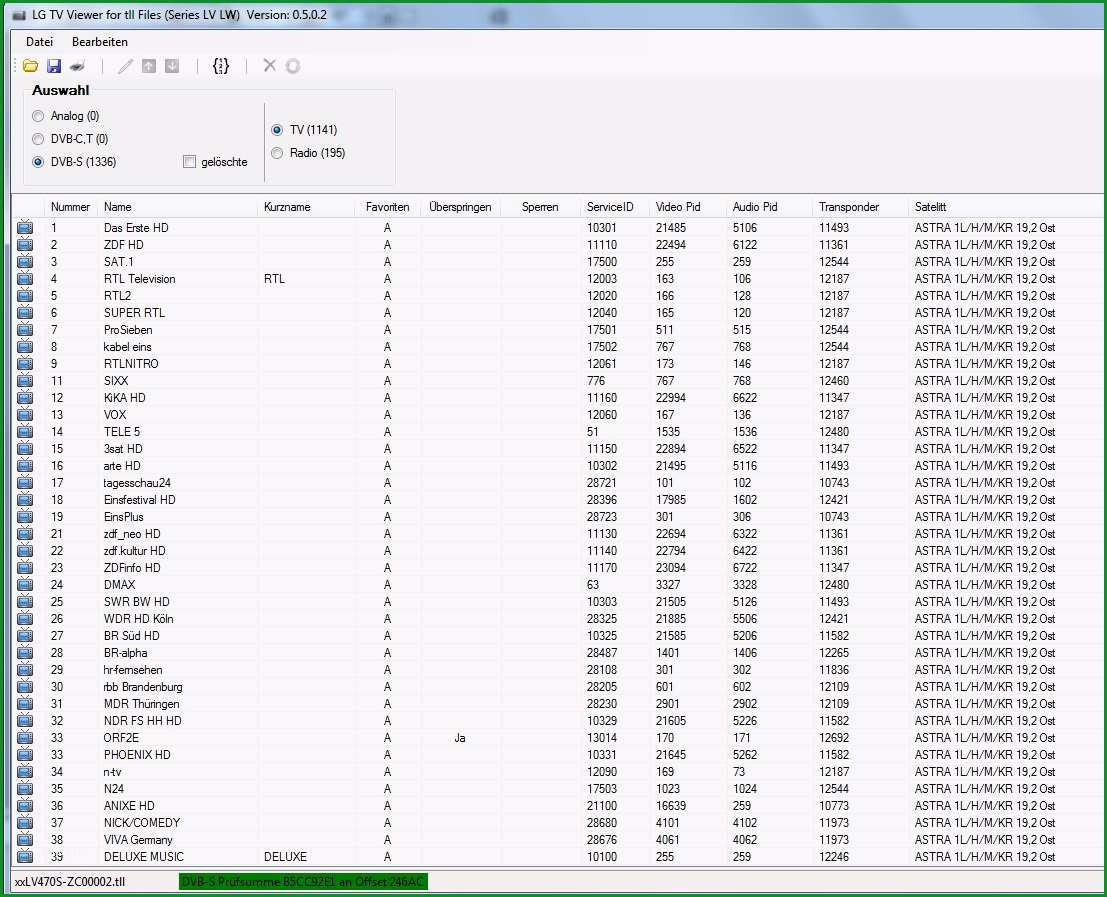This screenshot has height=897, width=1107.
Task: Click the delete X toolbar icon
Action: pyautogui.click(x=269, y=66)
